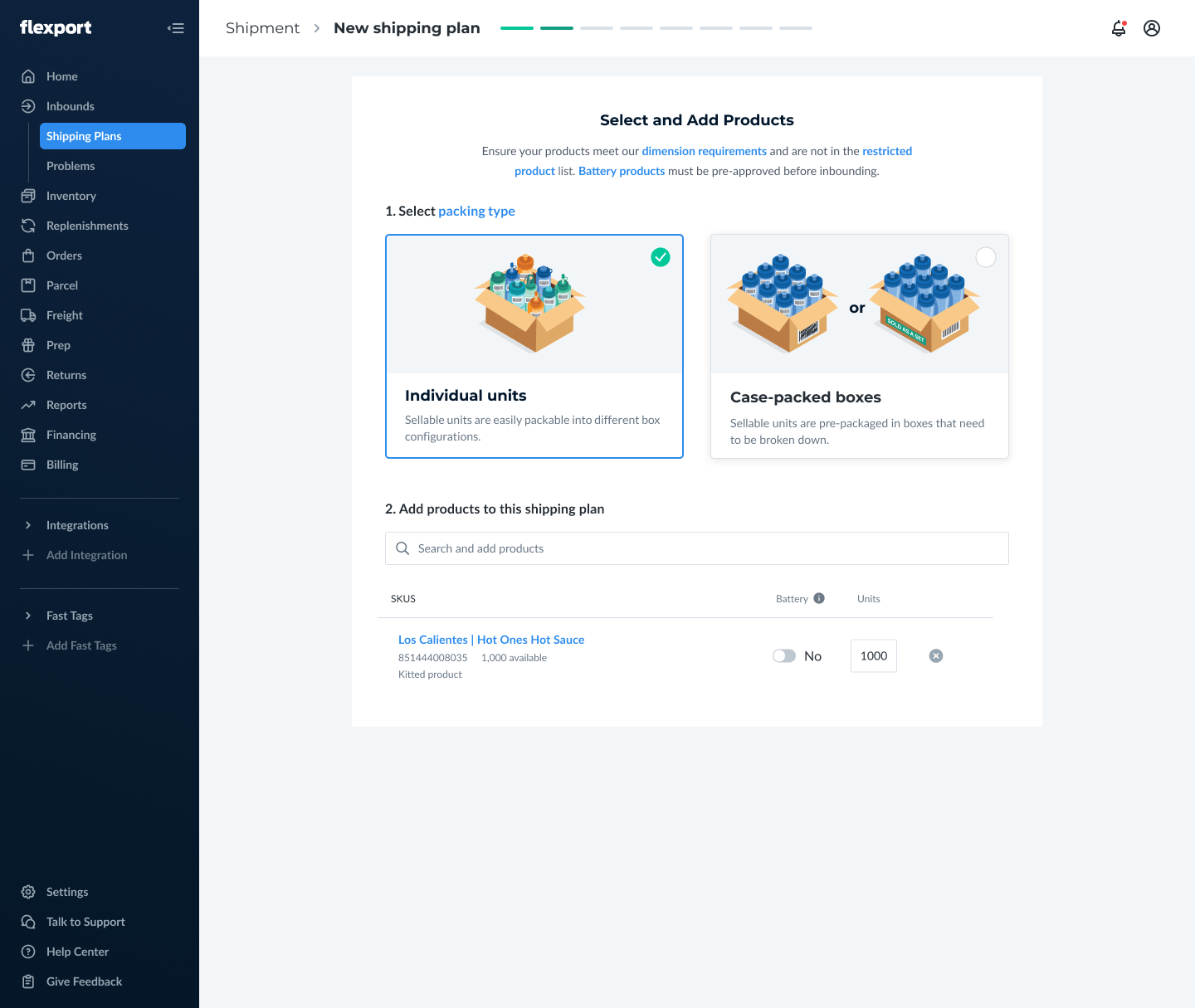Open the notifications bell
The image size is (1195, 1008).
(1119, 27)
